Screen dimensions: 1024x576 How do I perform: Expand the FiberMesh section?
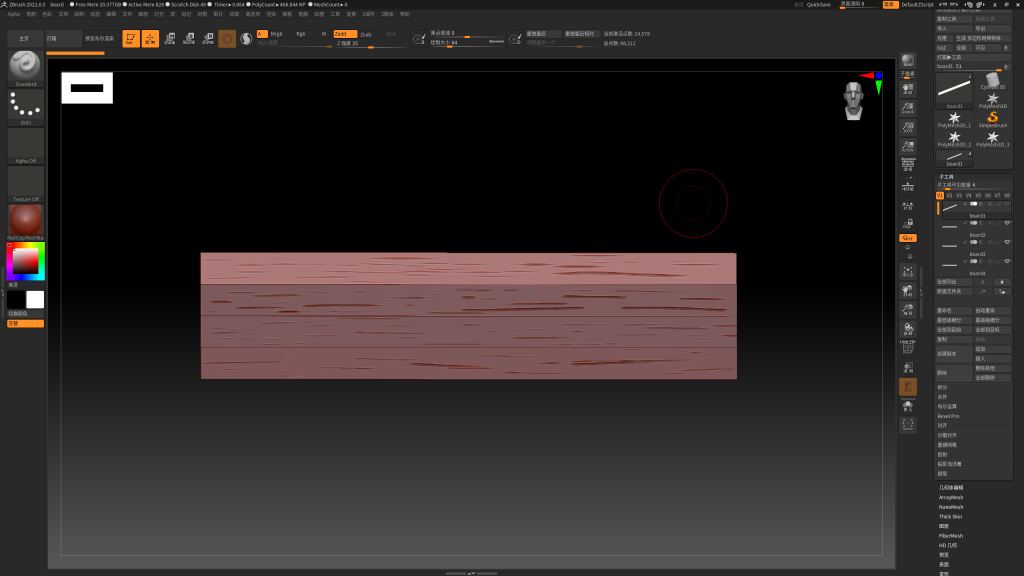951,536
